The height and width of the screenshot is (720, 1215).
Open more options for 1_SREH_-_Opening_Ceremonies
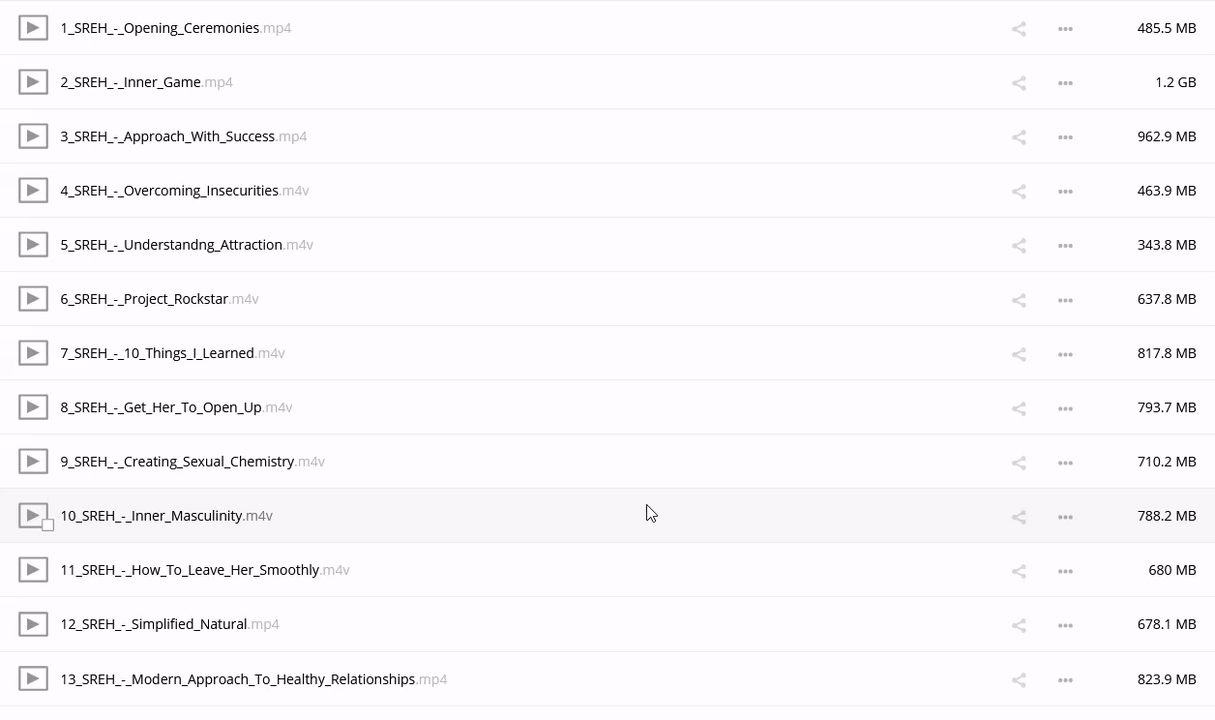1065,29
